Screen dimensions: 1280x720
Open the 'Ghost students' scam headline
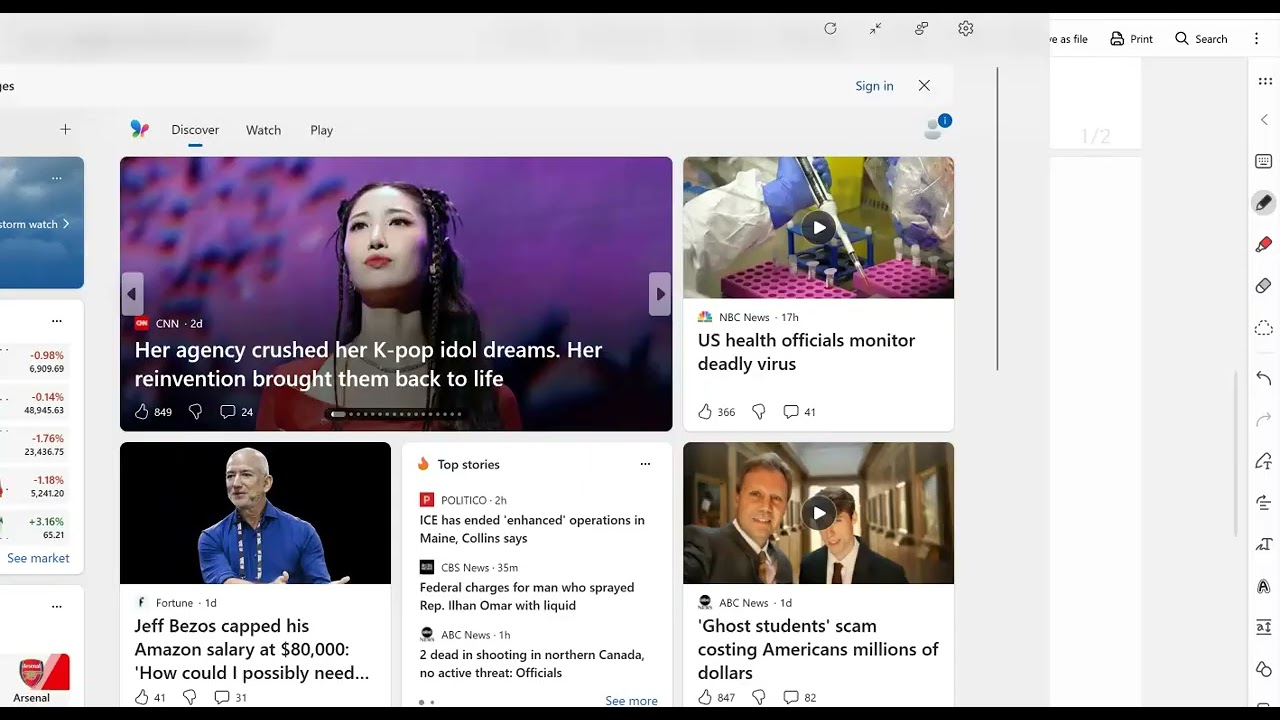pyautogui.click(x=818, y=649)
